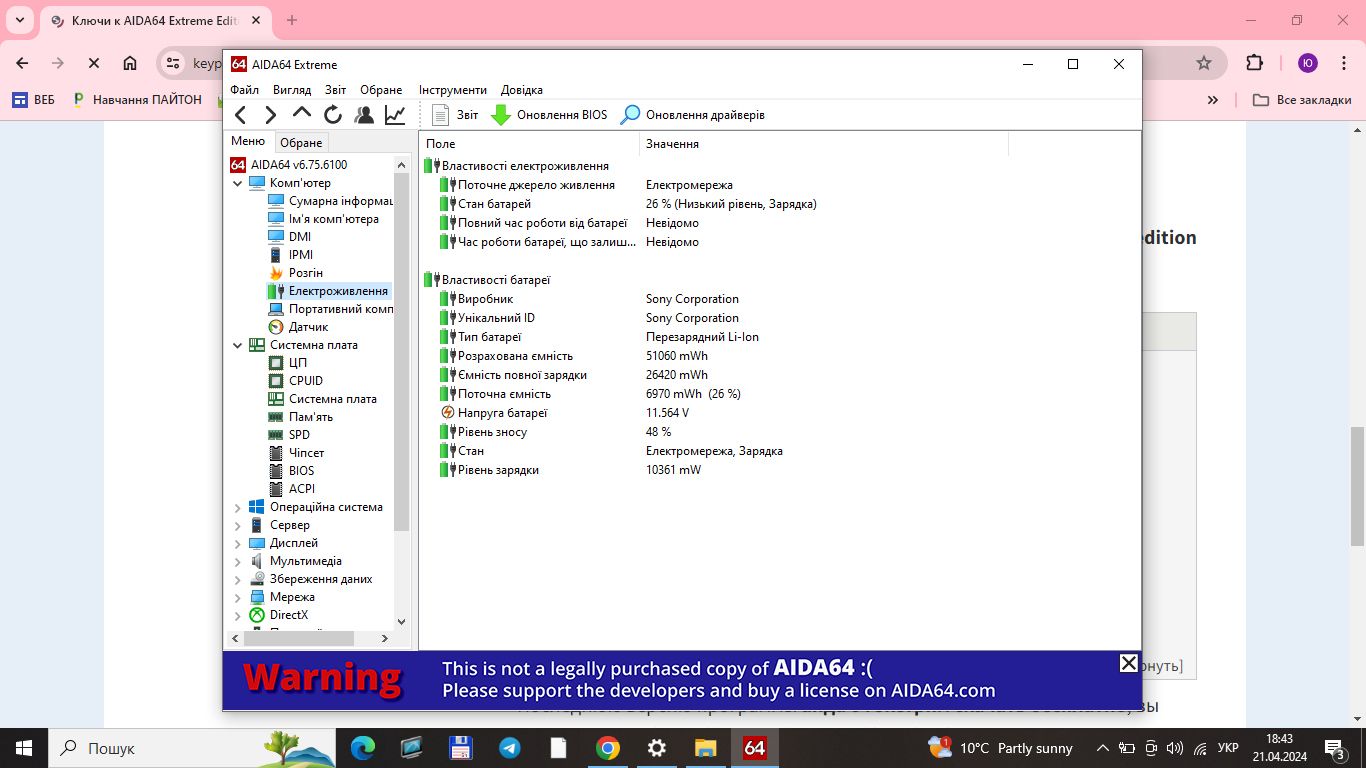1366x768 pixels.
Task: Select the Чіпсет tree item
Action: pos(297,453)
